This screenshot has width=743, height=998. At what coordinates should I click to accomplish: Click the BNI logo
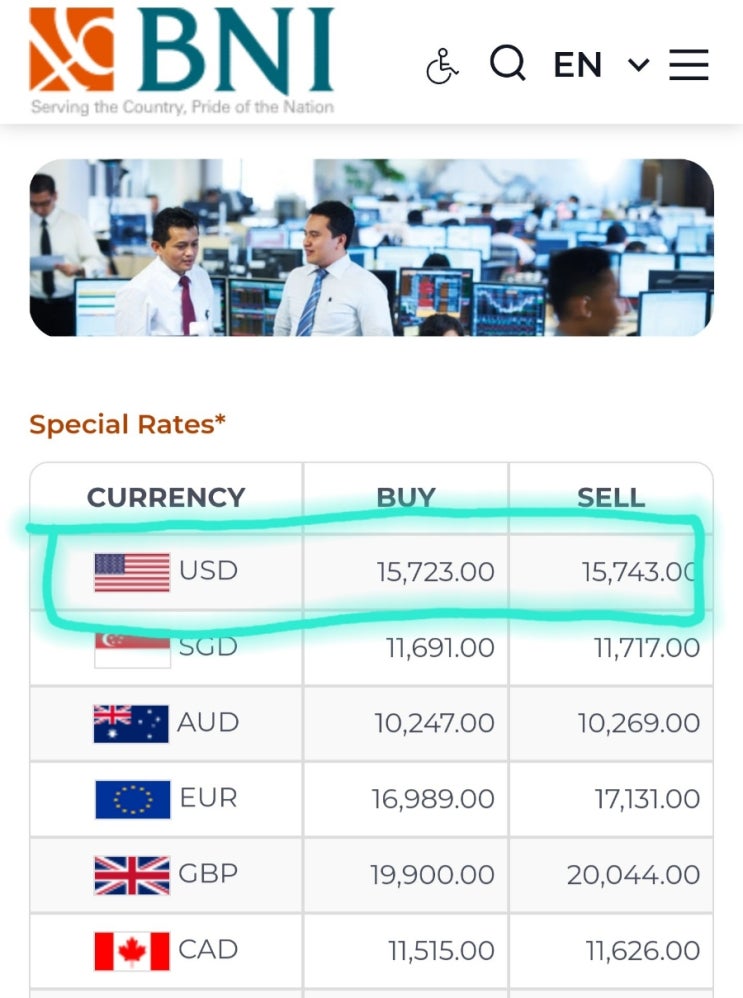pyautogui.click(x=181, y=60)
